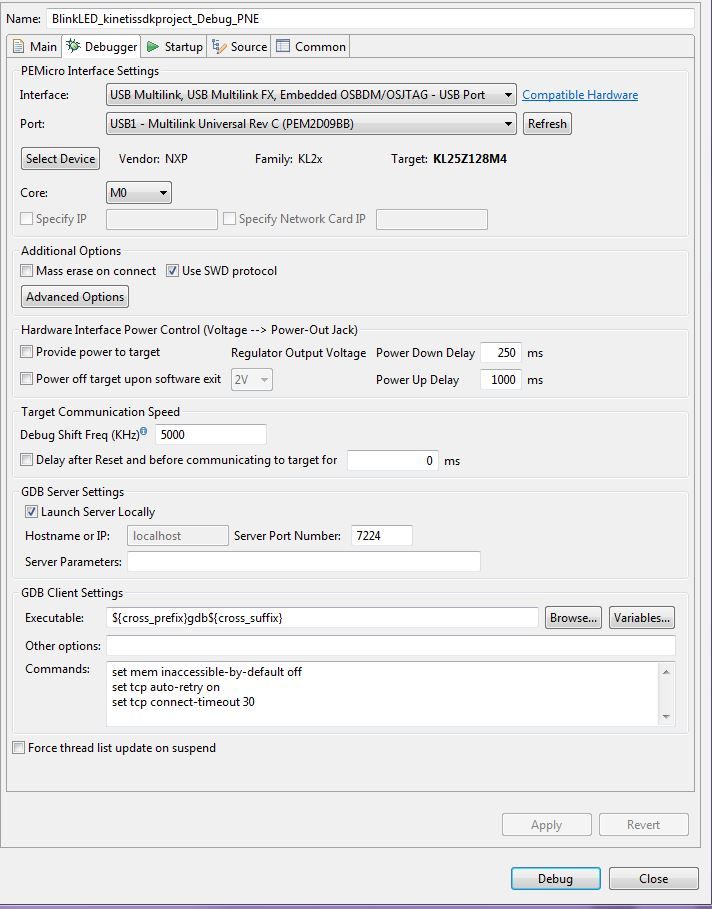
Task: Click the Specify IP address field
Action: tap(162, 219)
